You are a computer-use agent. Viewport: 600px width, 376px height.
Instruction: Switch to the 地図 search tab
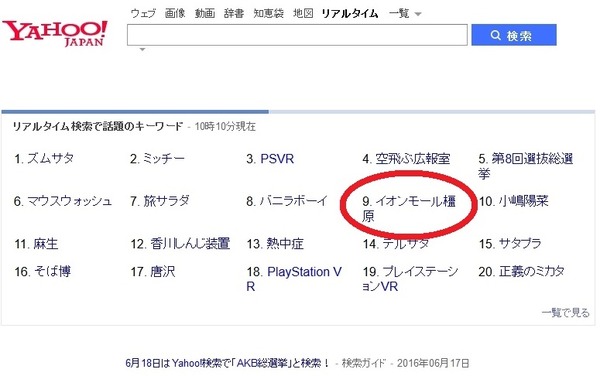[303, 13]
